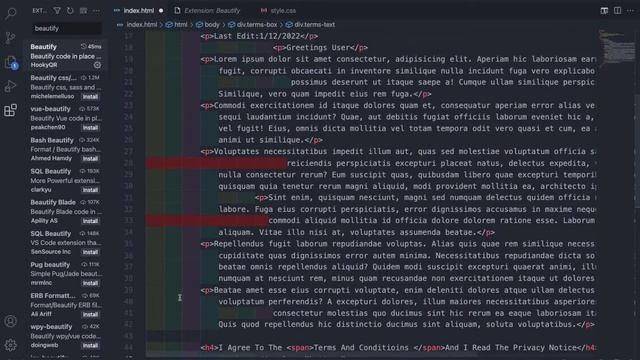Click the Similique, vero quam impedit line

[324, 94]
